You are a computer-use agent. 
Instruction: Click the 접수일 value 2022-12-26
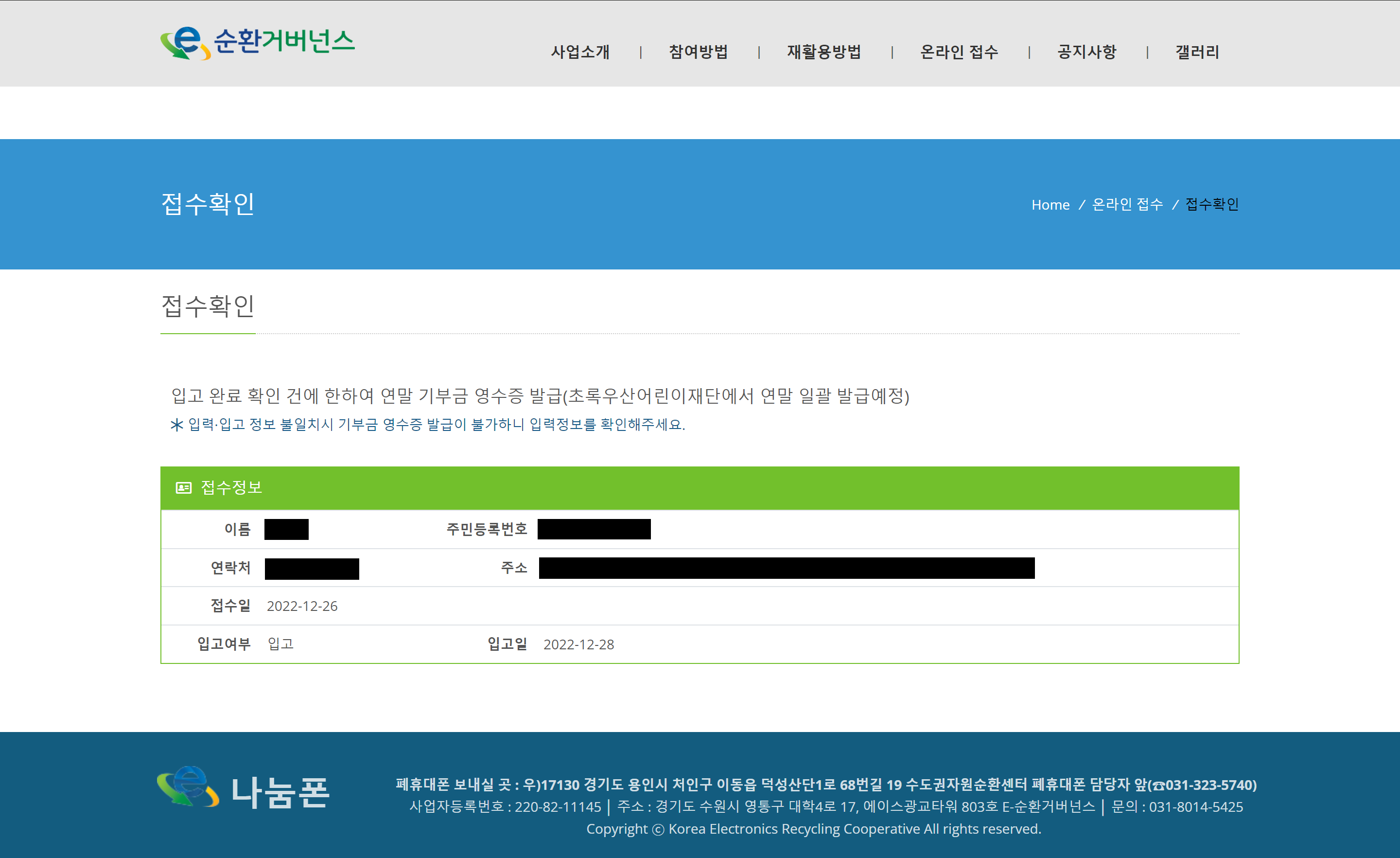coord(302,606)
